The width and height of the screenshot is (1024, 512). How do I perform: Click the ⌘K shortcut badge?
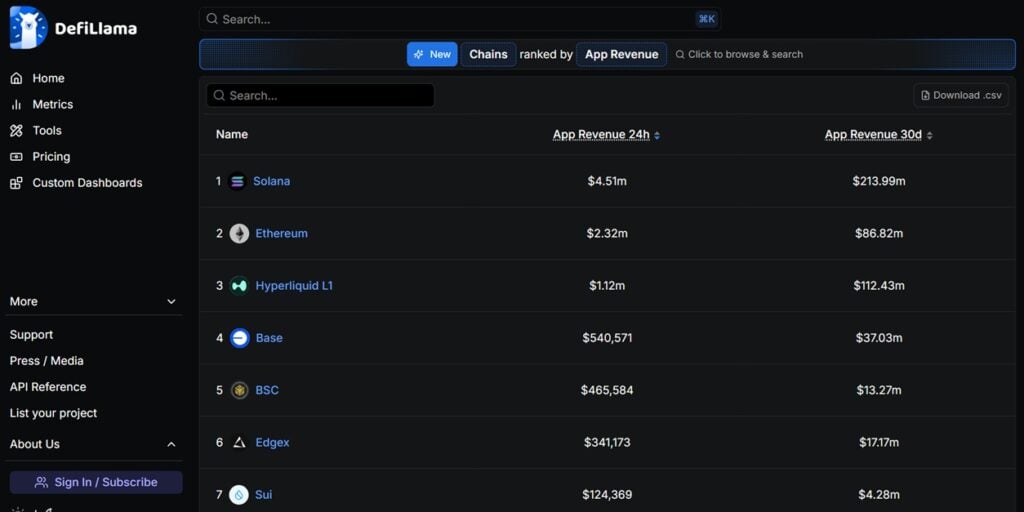coord(707,19)
